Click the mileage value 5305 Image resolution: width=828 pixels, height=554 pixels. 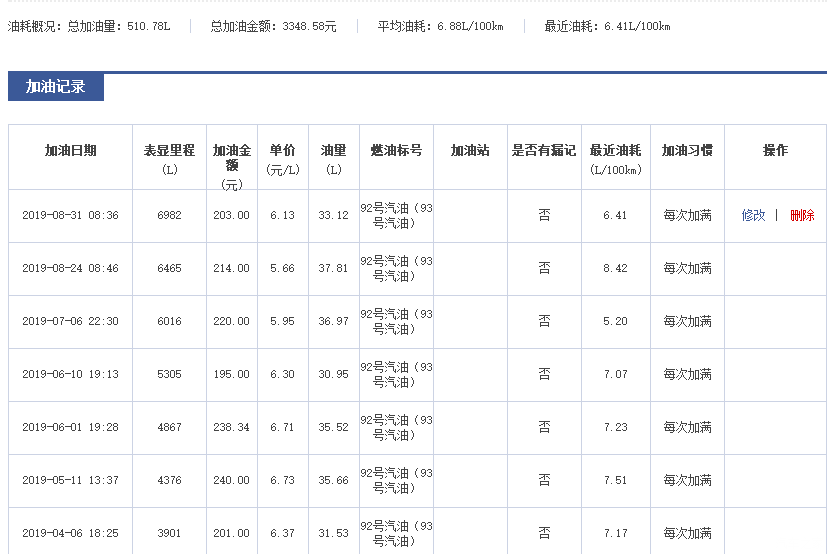169,374
